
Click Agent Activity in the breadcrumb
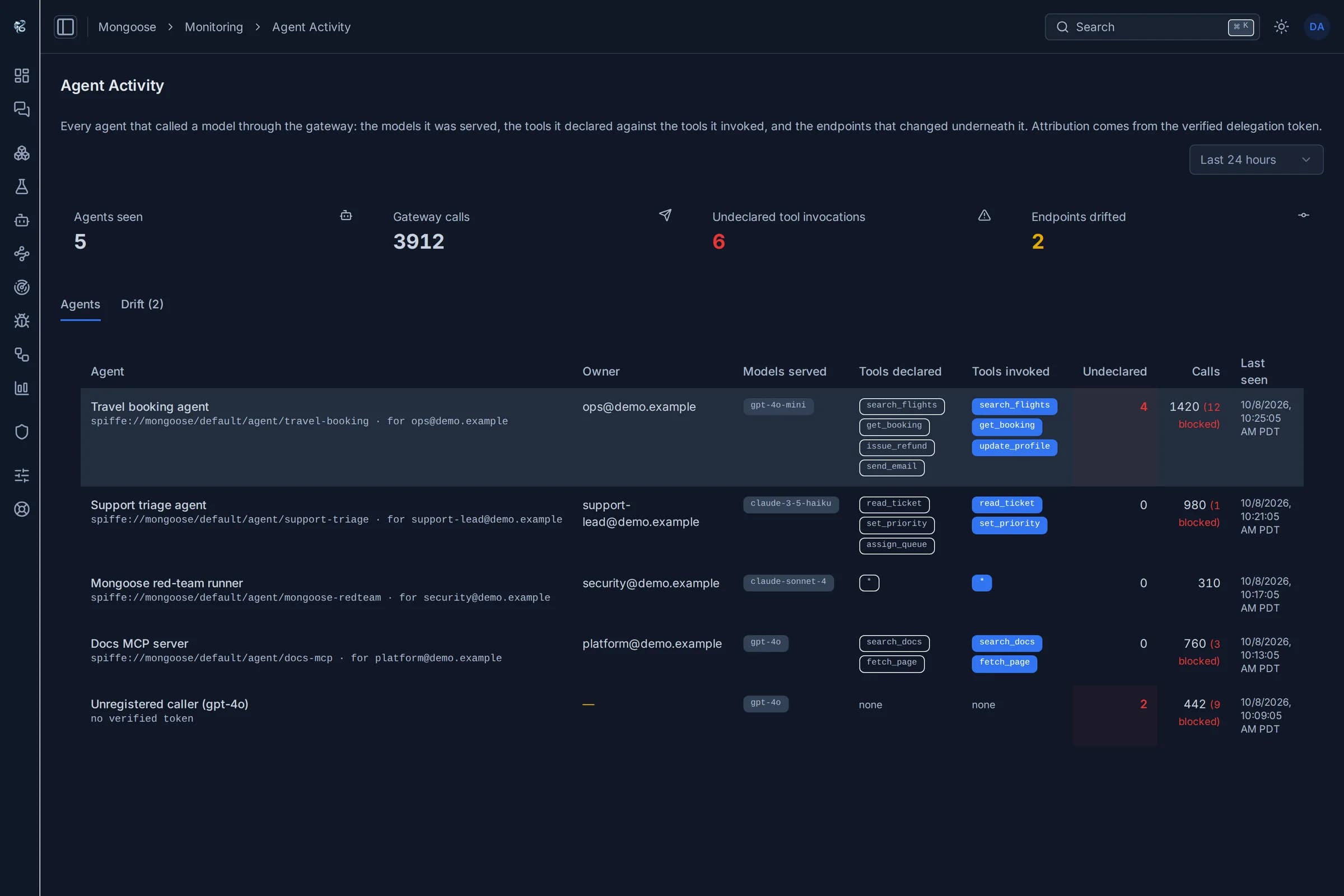[311, 27]
